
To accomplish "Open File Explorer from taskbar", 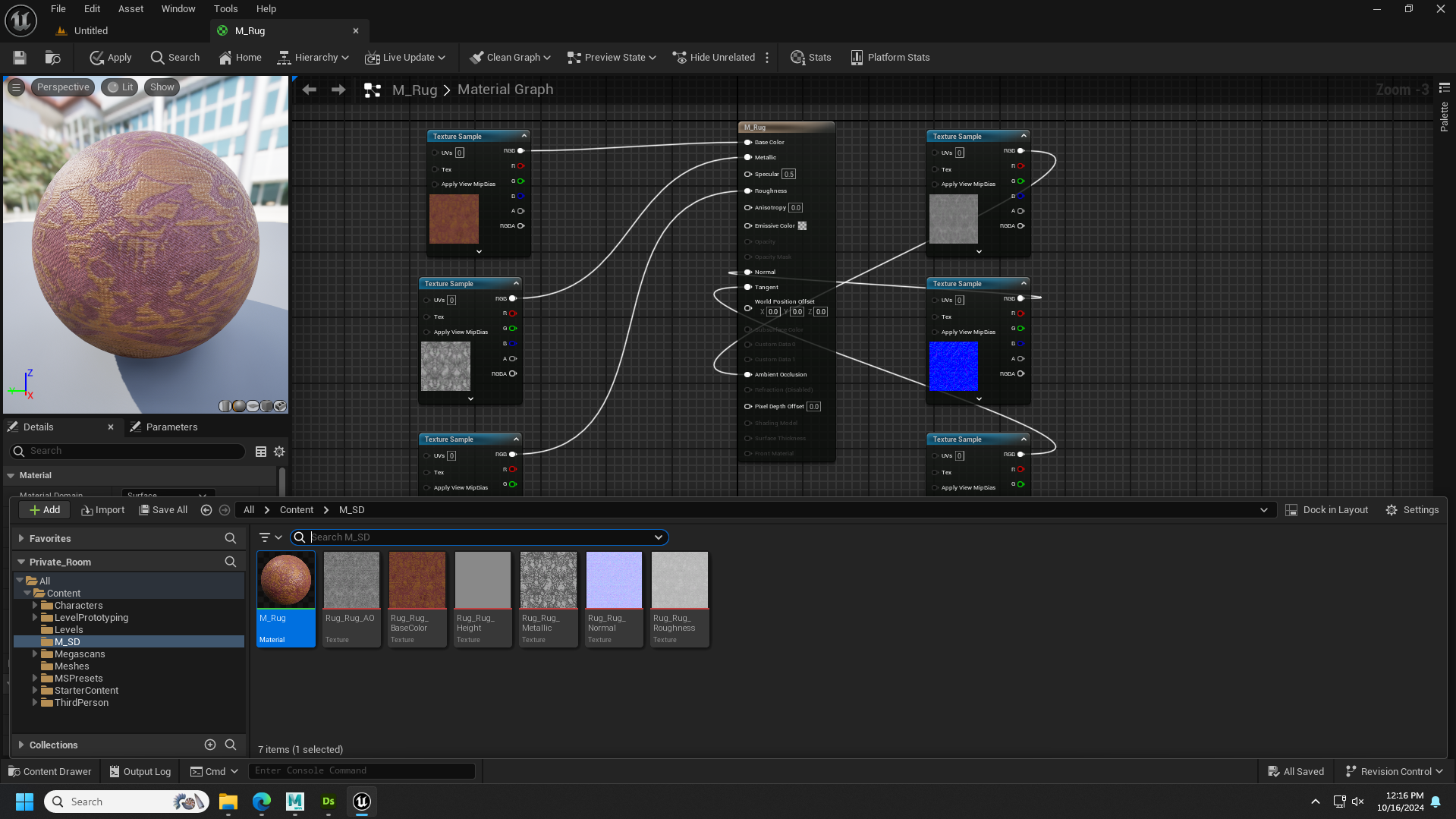I will click(x=228, y=802).
